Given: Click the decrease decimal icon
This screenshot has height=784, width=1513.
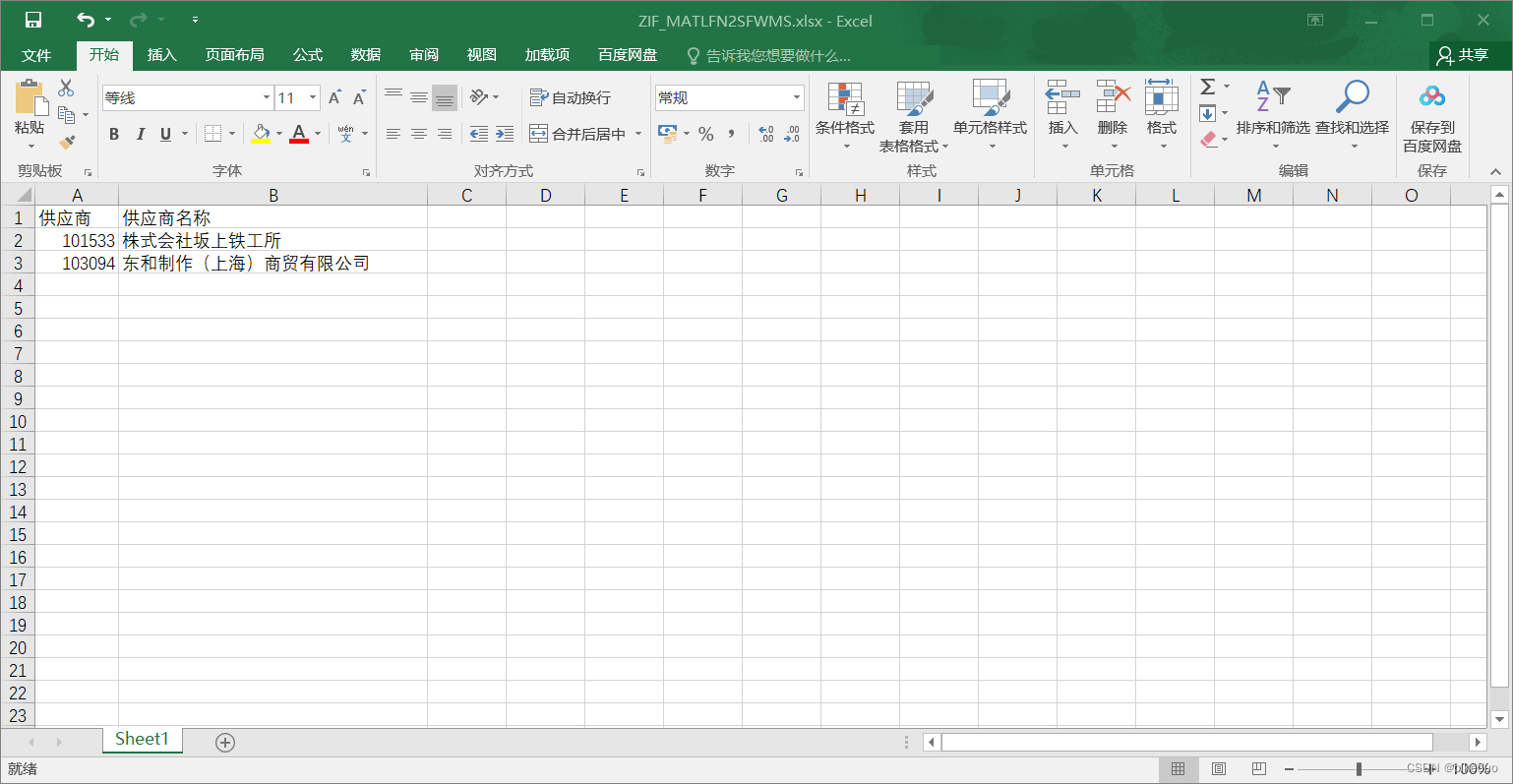Looking at the screenshot, I should point(792,134).
